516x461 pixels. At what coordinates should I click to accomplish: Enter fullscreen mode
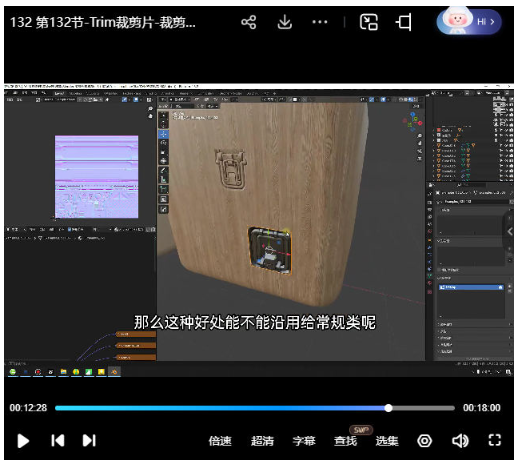point(495,440)
